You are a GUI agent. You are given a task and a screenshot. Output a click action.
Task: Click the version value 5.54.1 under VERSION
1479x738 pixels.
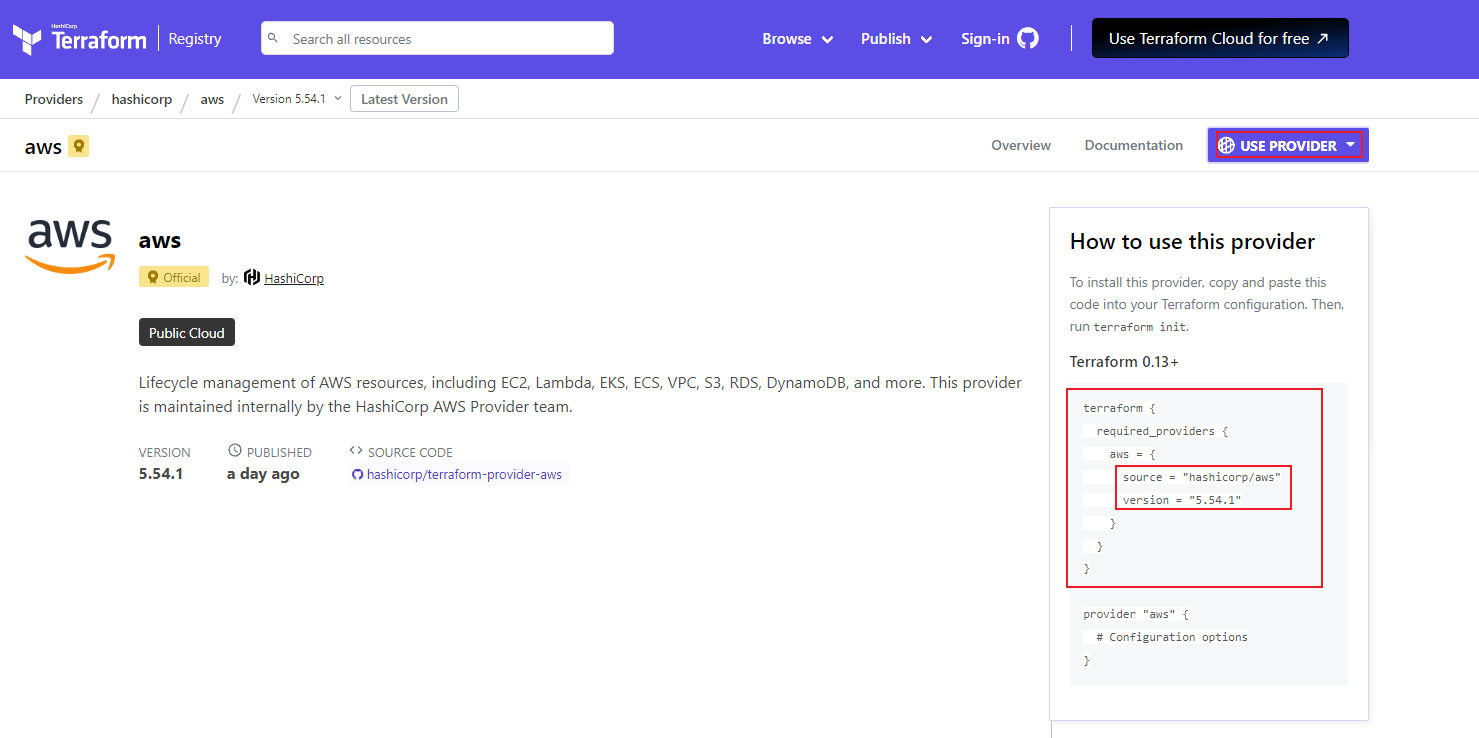click(161, 474)
